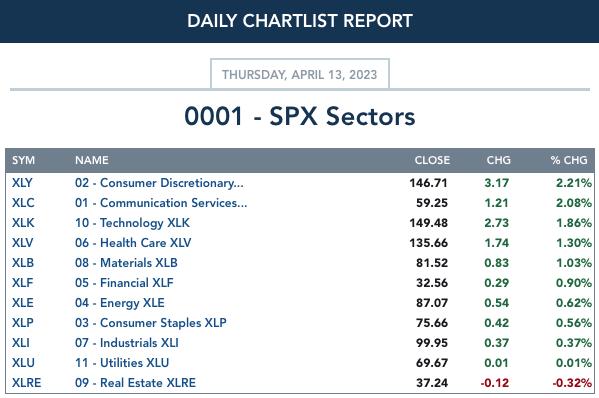Click the XLK ticker symbol

(x=23, y=223)
